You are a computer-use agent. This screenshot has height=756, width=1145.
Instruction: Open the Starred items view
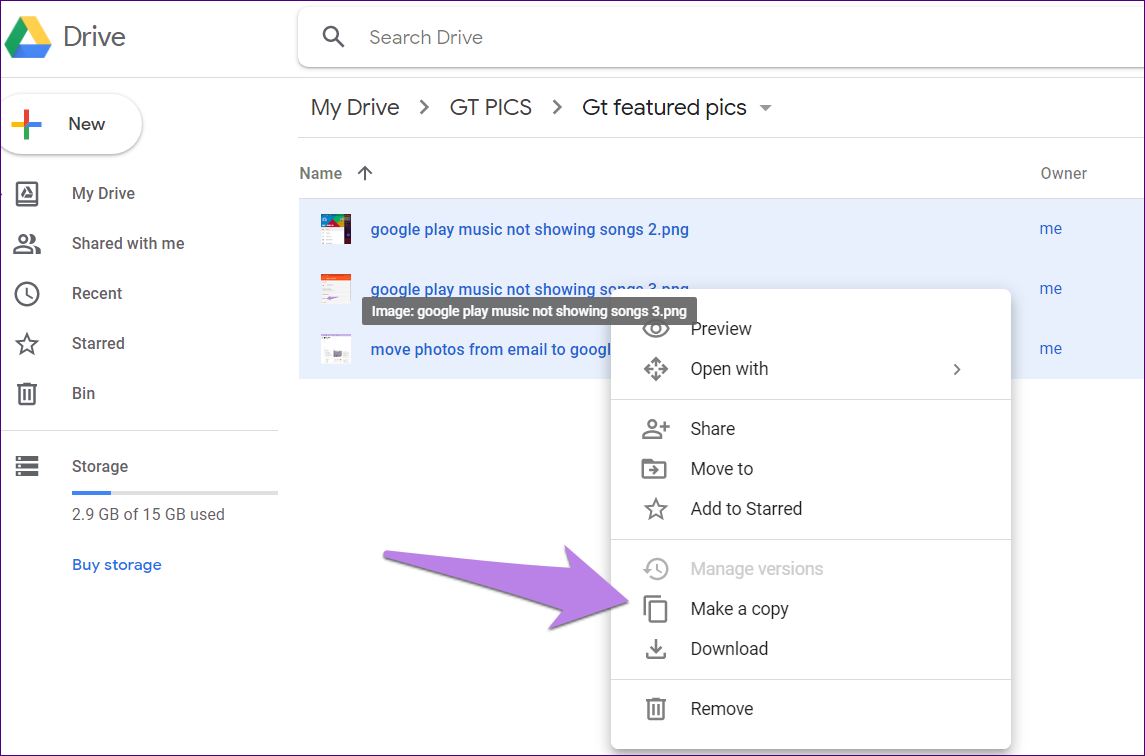coord(98,343)
